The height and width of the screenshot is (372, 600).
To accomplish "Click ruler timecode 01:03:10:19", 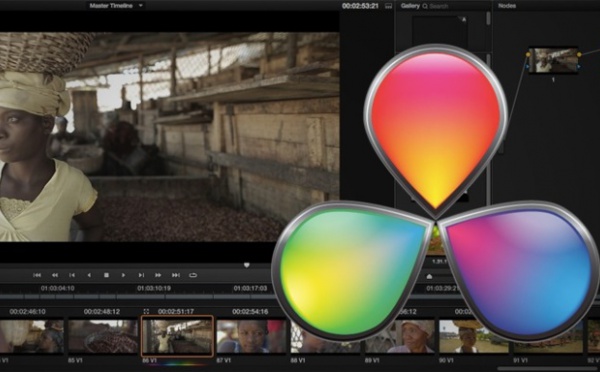I will [x=154, y=288].
